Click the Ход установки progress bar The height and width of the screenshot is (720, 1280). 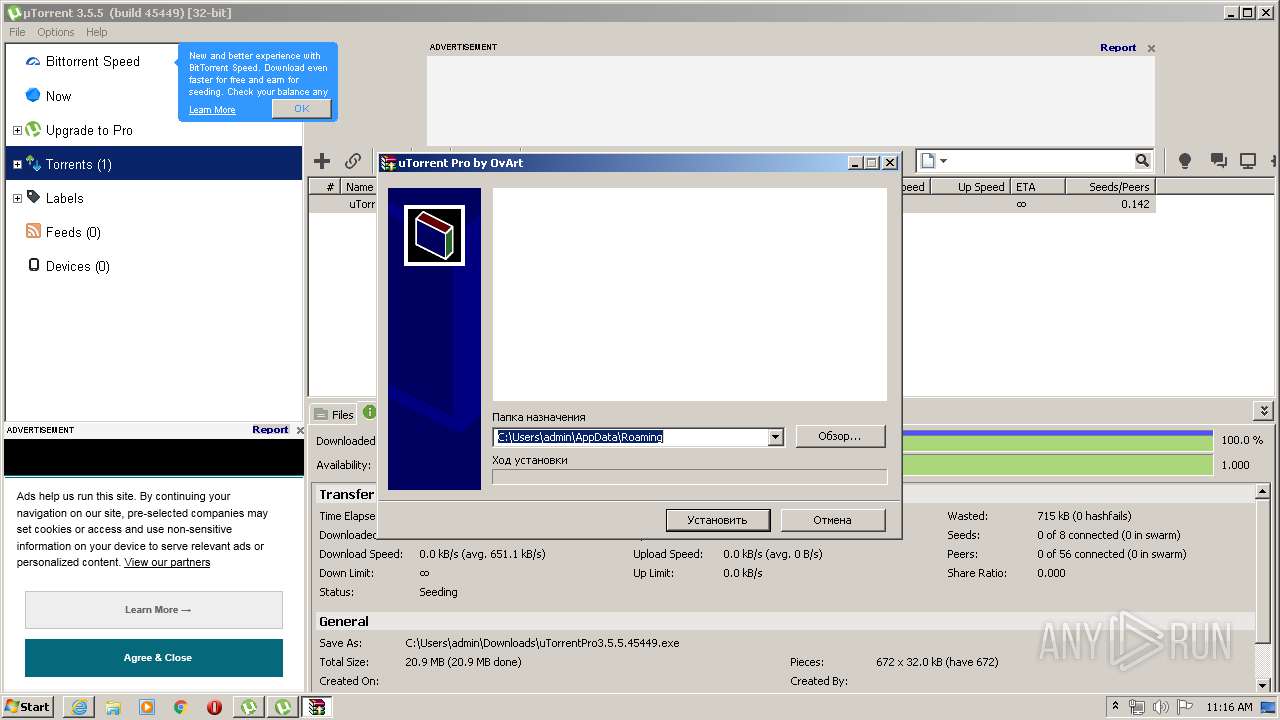[690, 477]
